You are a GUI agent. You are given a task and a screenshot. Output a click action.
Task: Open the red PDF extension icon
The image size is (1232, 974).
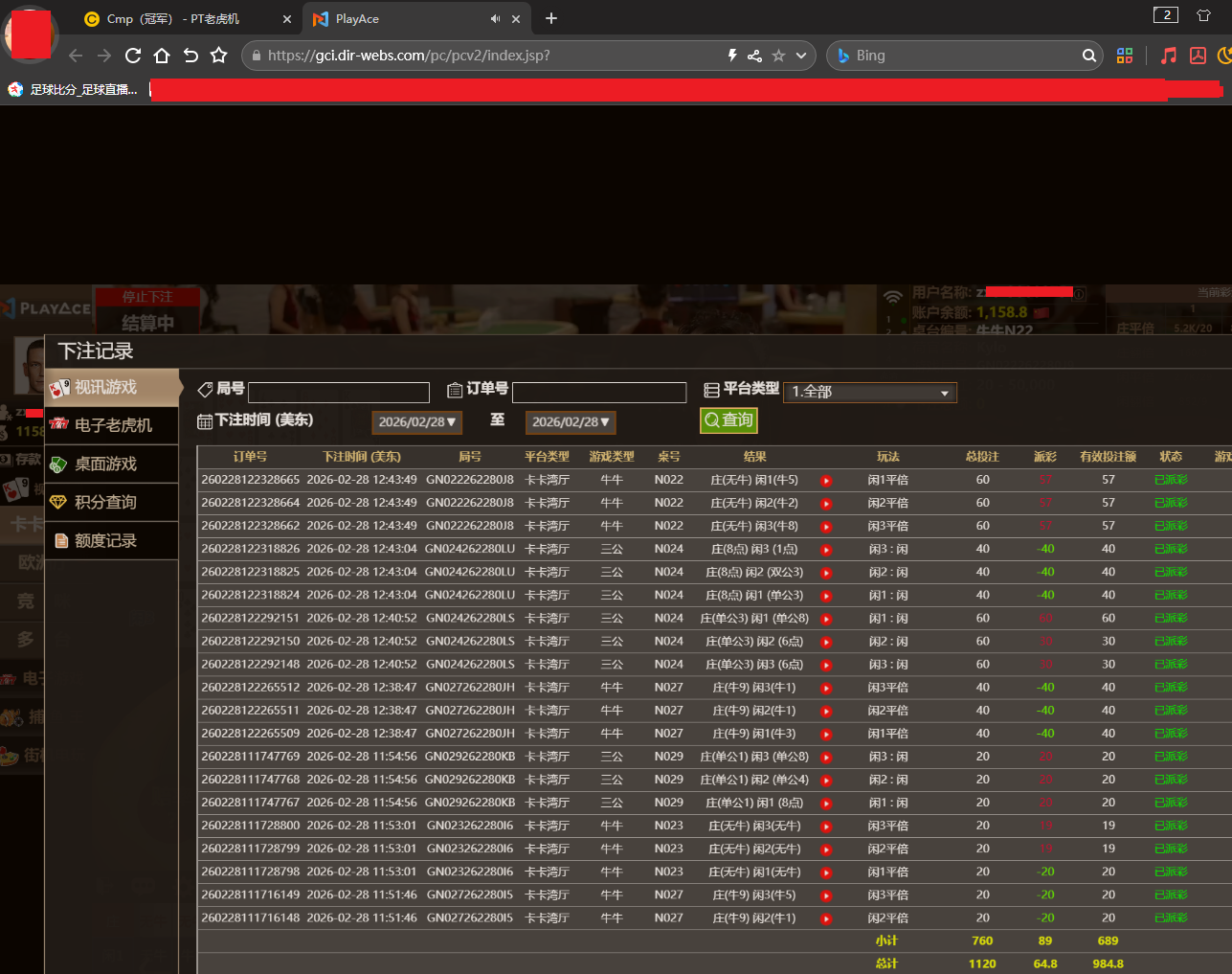(x=1198, y=56)
